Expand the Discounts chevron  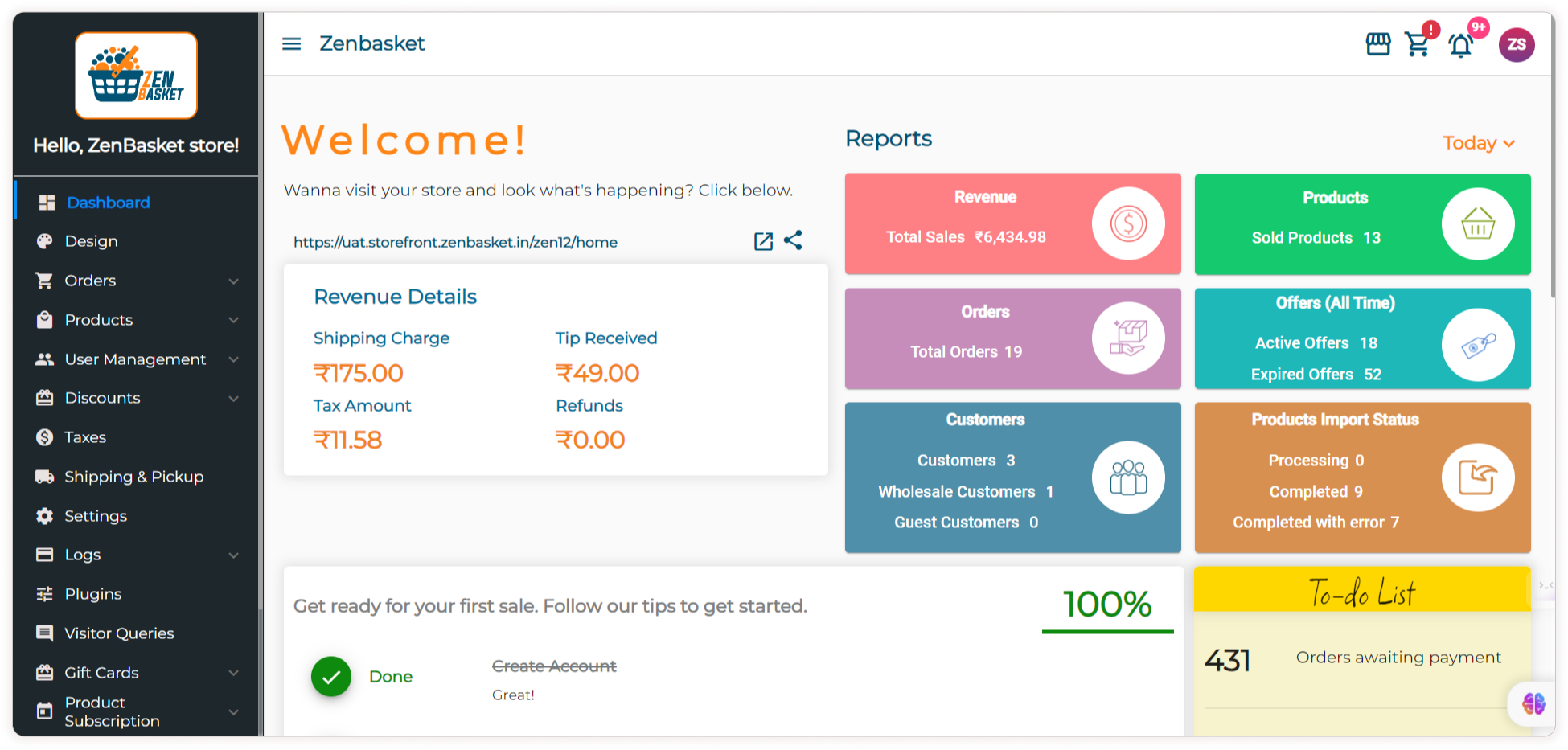pos(234,399)
